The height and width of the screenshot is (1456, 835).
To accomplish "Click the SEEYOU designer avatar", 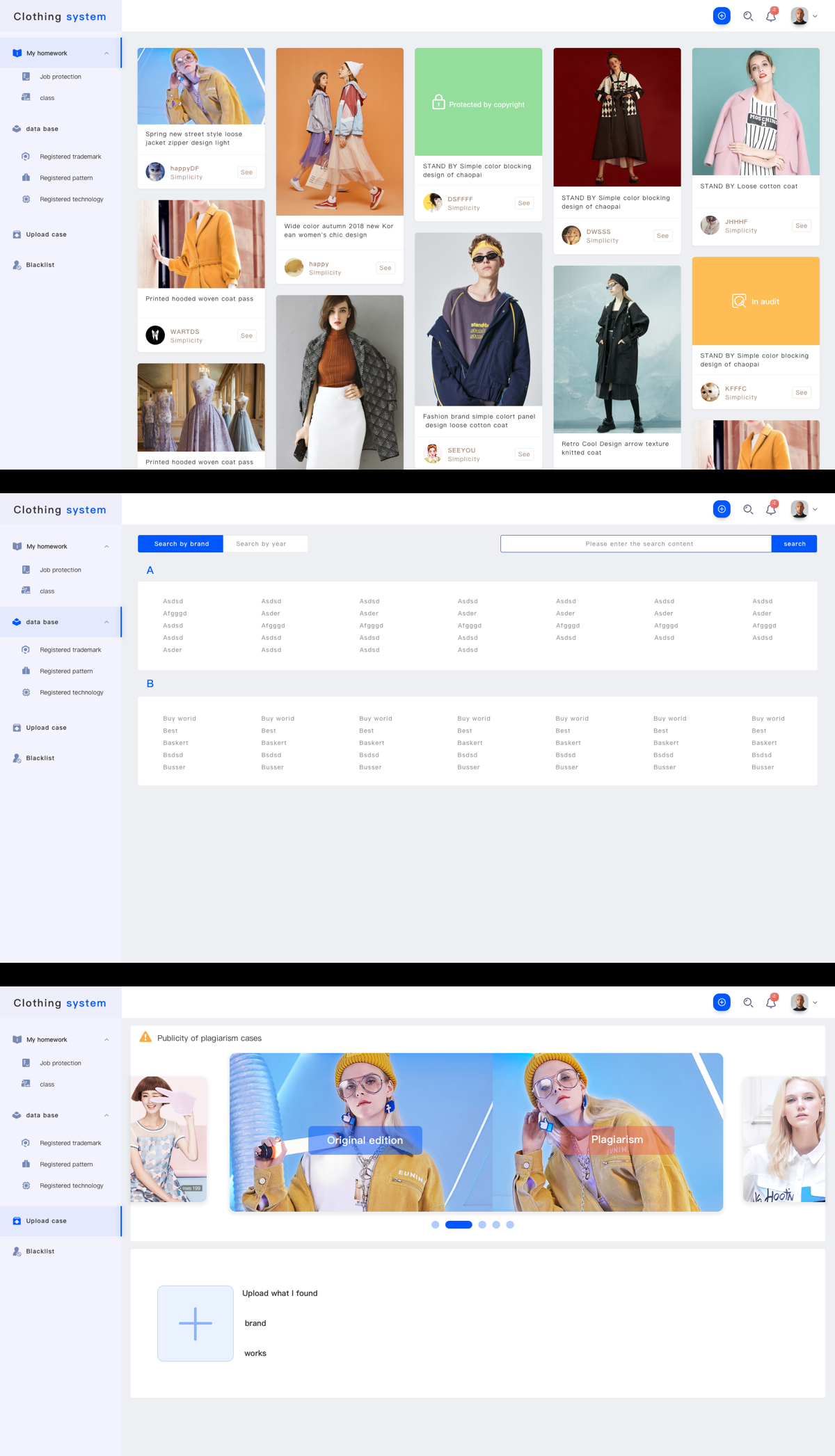I will [433, 454].
